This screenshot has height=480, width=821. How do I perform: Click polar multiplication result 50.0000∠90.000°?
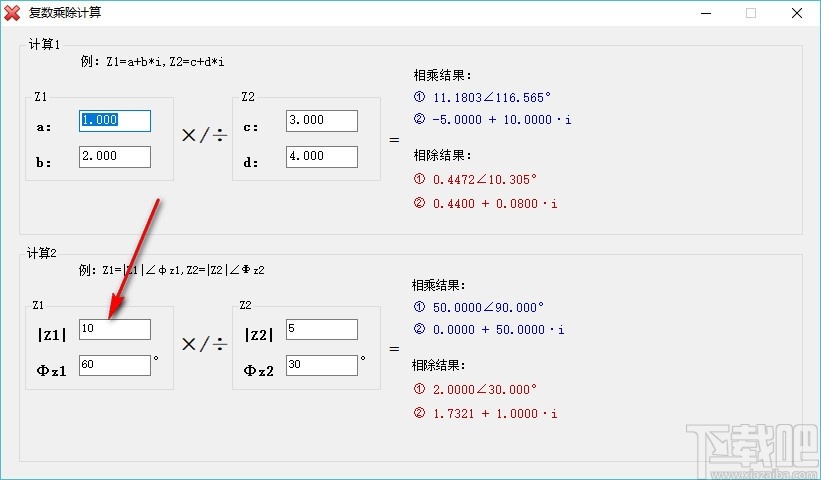[487, 307]
